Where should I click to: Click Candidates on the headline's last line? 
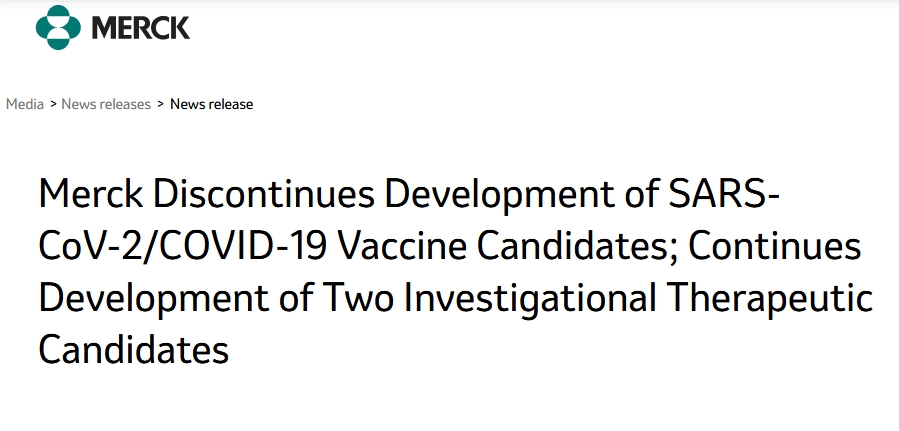coord(134,348)
